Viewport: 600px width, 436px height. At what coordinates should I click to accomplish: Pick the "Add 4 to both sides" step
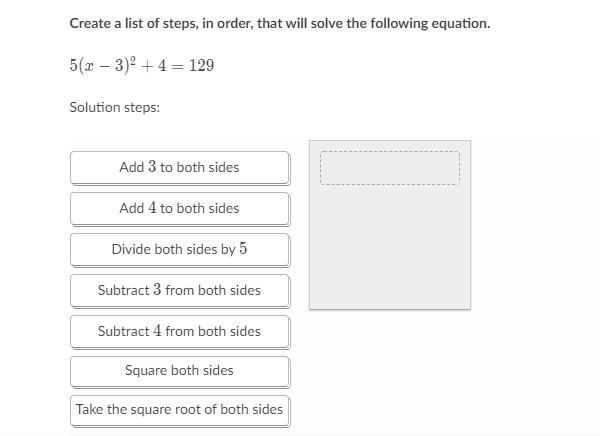(180, 209)
